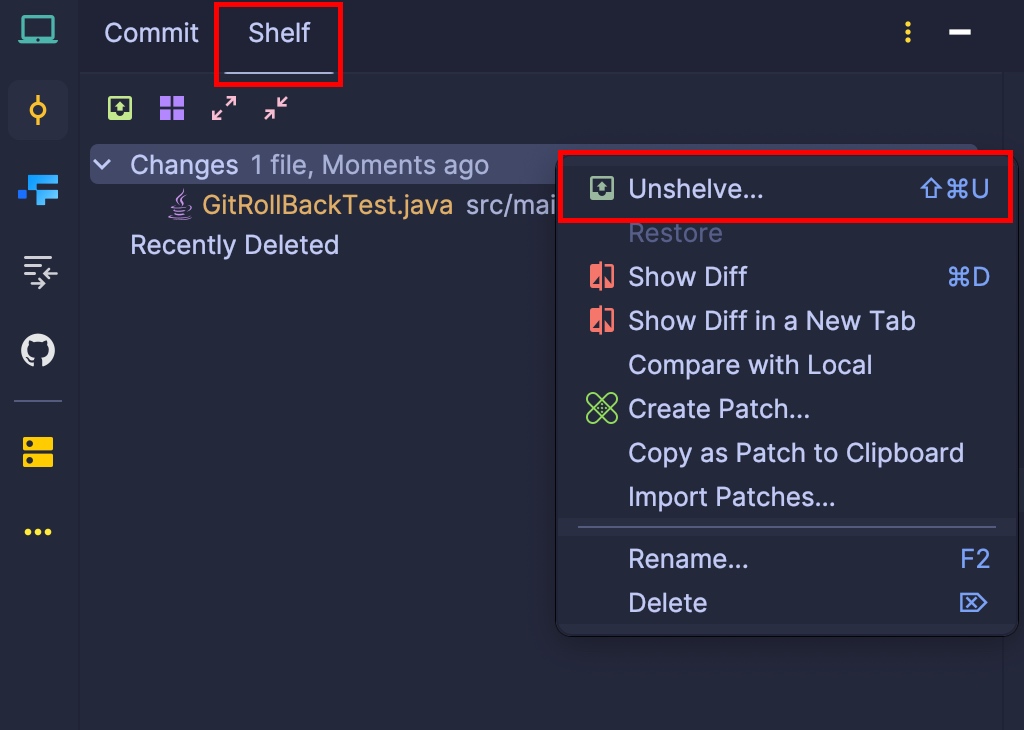1024x730 pixels.
Task: Click the Group By purple grid icon
Action: coord(172,108)
